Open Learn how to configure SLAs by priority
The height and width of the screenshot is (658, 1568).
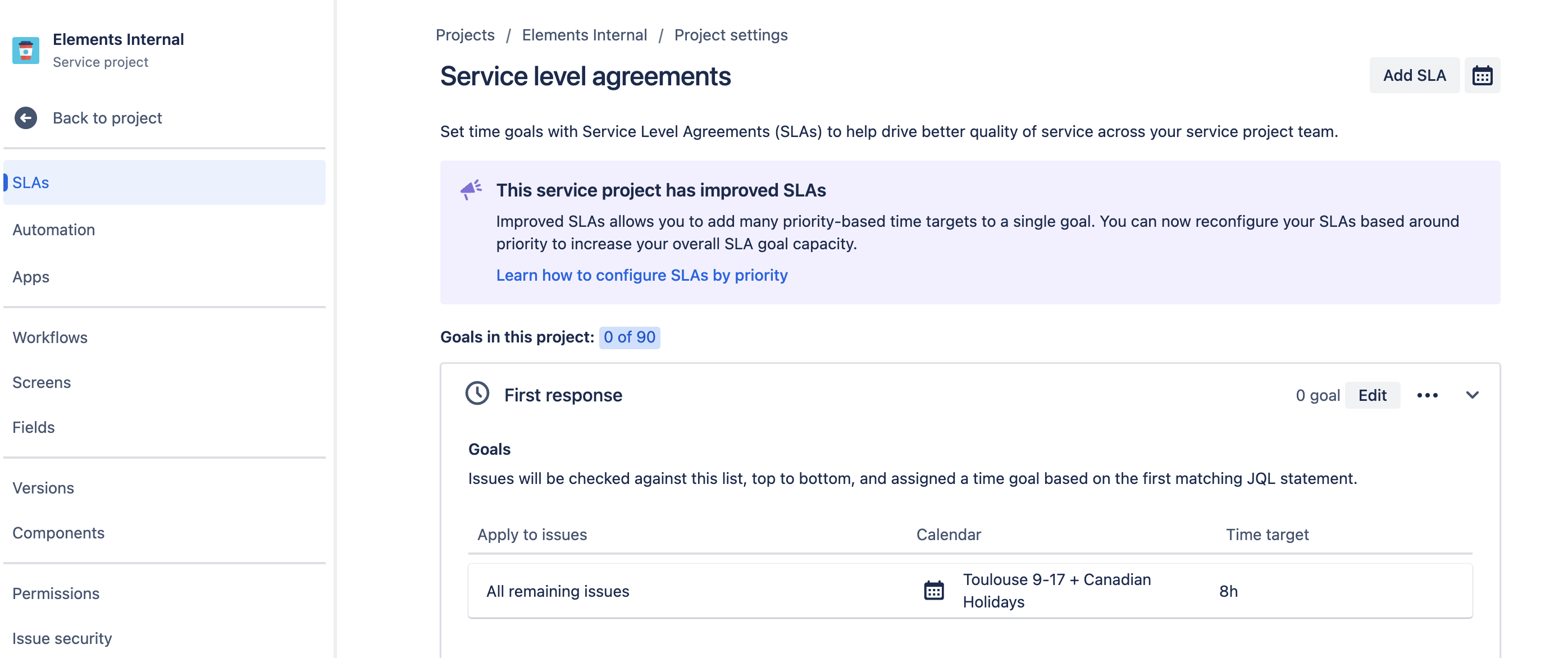641,275
